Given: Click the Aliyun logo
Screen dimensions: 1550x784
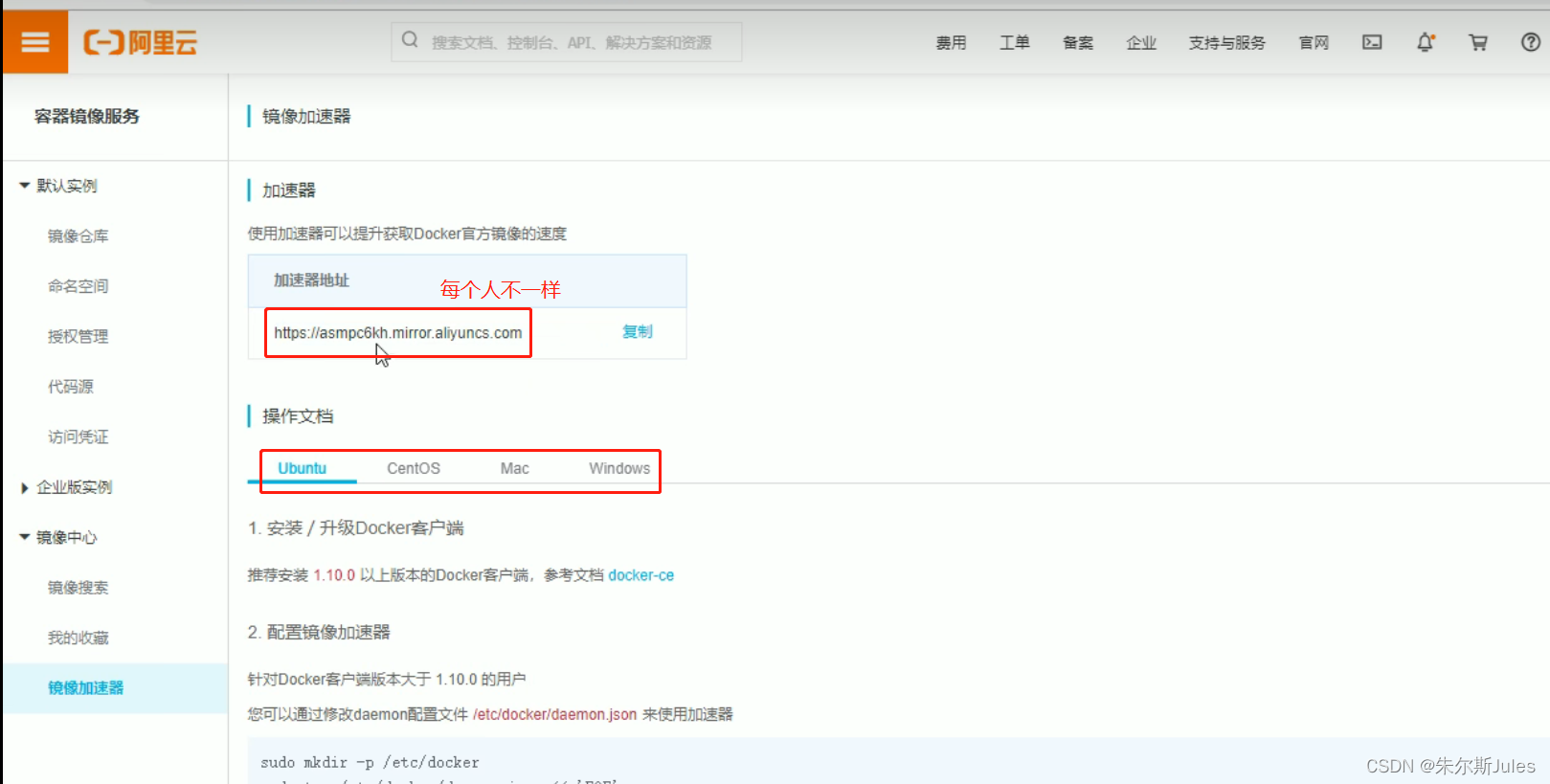Looking at the screenshot, I should (x=140, y=42).
